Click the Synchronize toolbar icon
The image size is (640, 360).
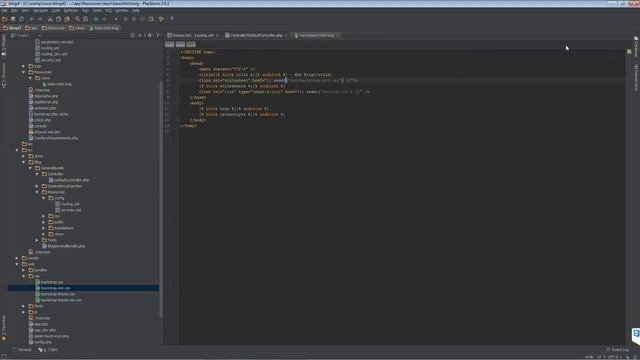21,19
